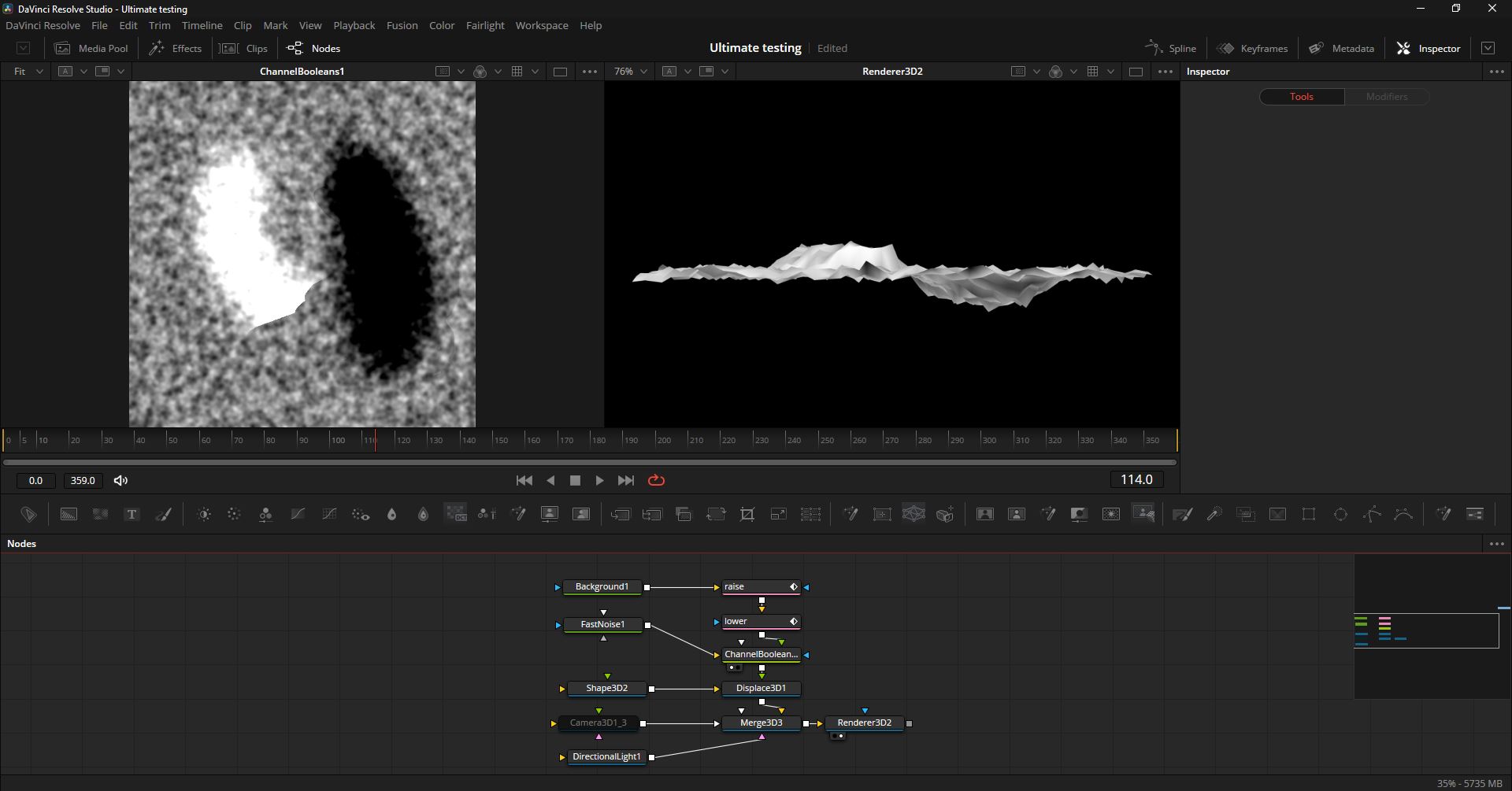This screenshot has height=791, width=1512.
Task: Open the Effects library panel
Action: click(176, 48)
